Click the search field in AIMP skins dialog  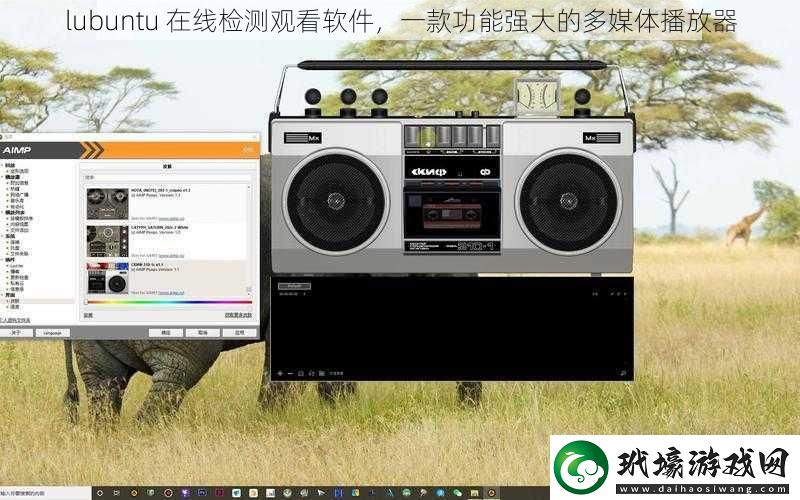click(167, 178)
